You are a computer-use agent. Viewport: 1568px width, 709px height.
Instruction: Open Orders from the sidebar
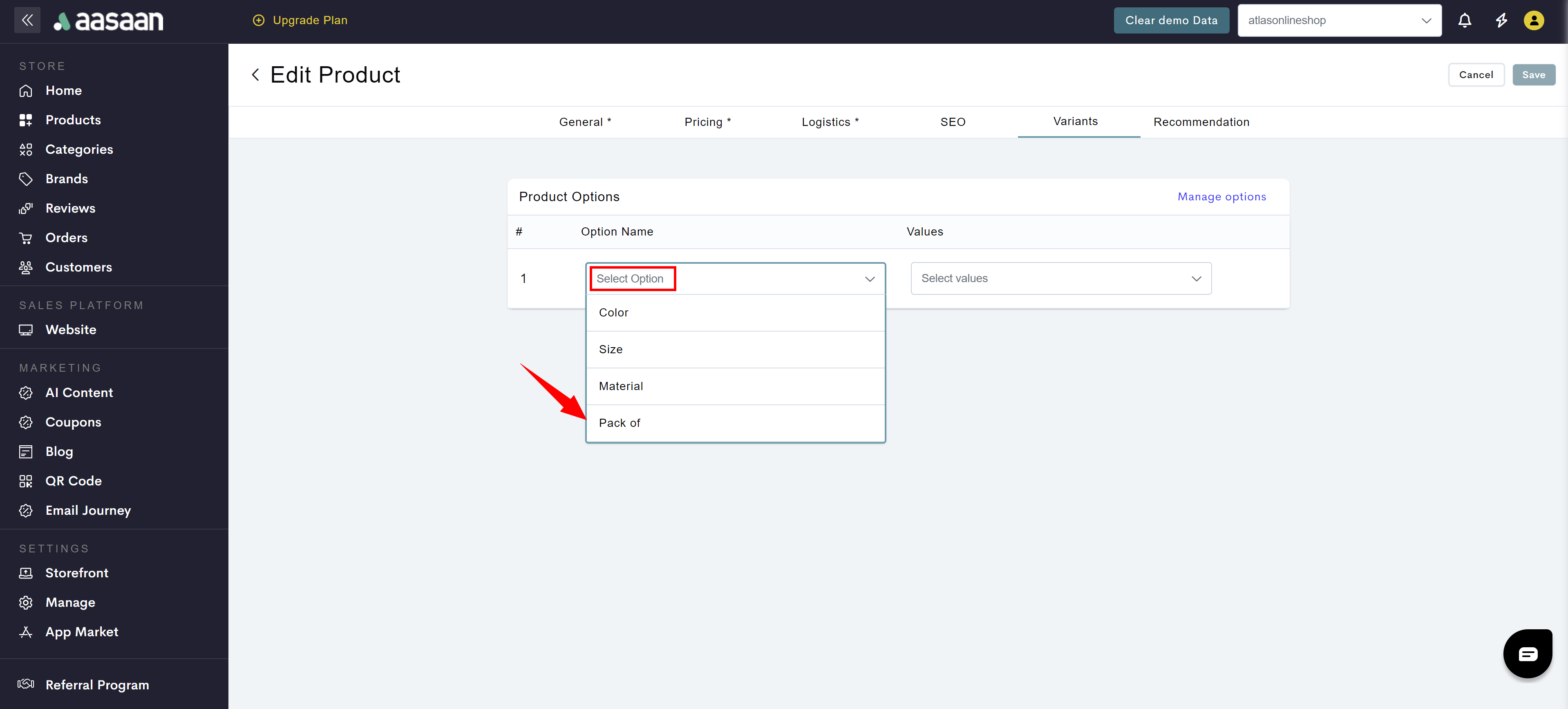pos(66,238)
